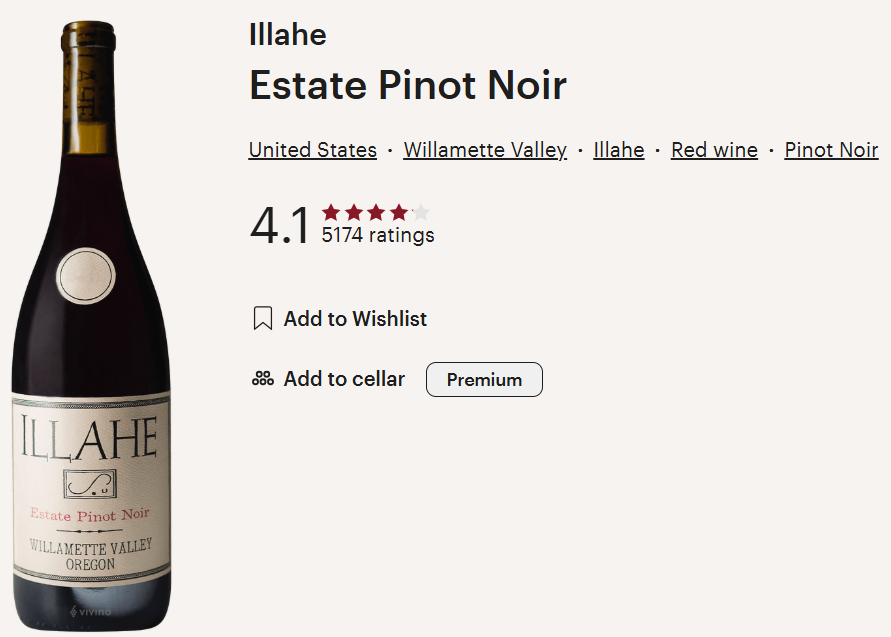
Task: Click the Vivino watermark under the bottle
Action: click(x=91, y=610)
